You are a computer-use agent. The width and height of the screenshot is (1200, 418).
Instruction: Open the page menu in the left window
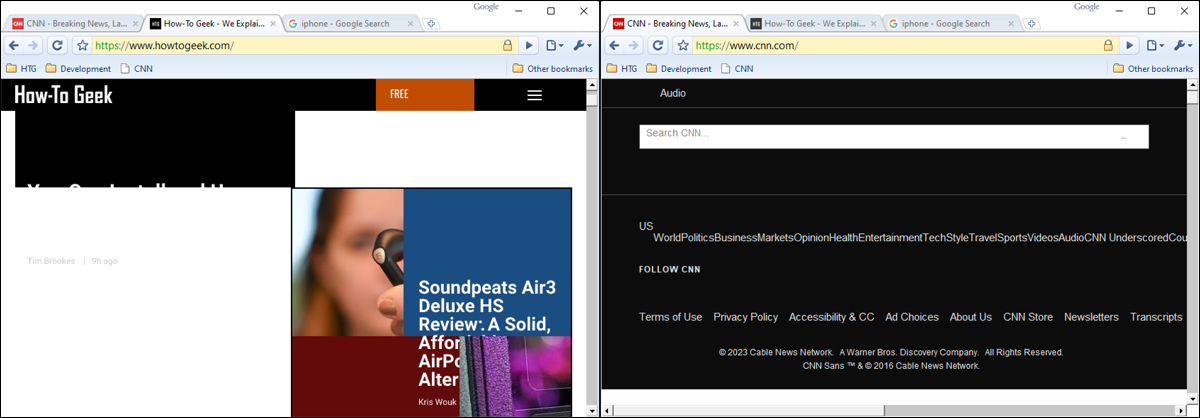click(x=553, y=45)
